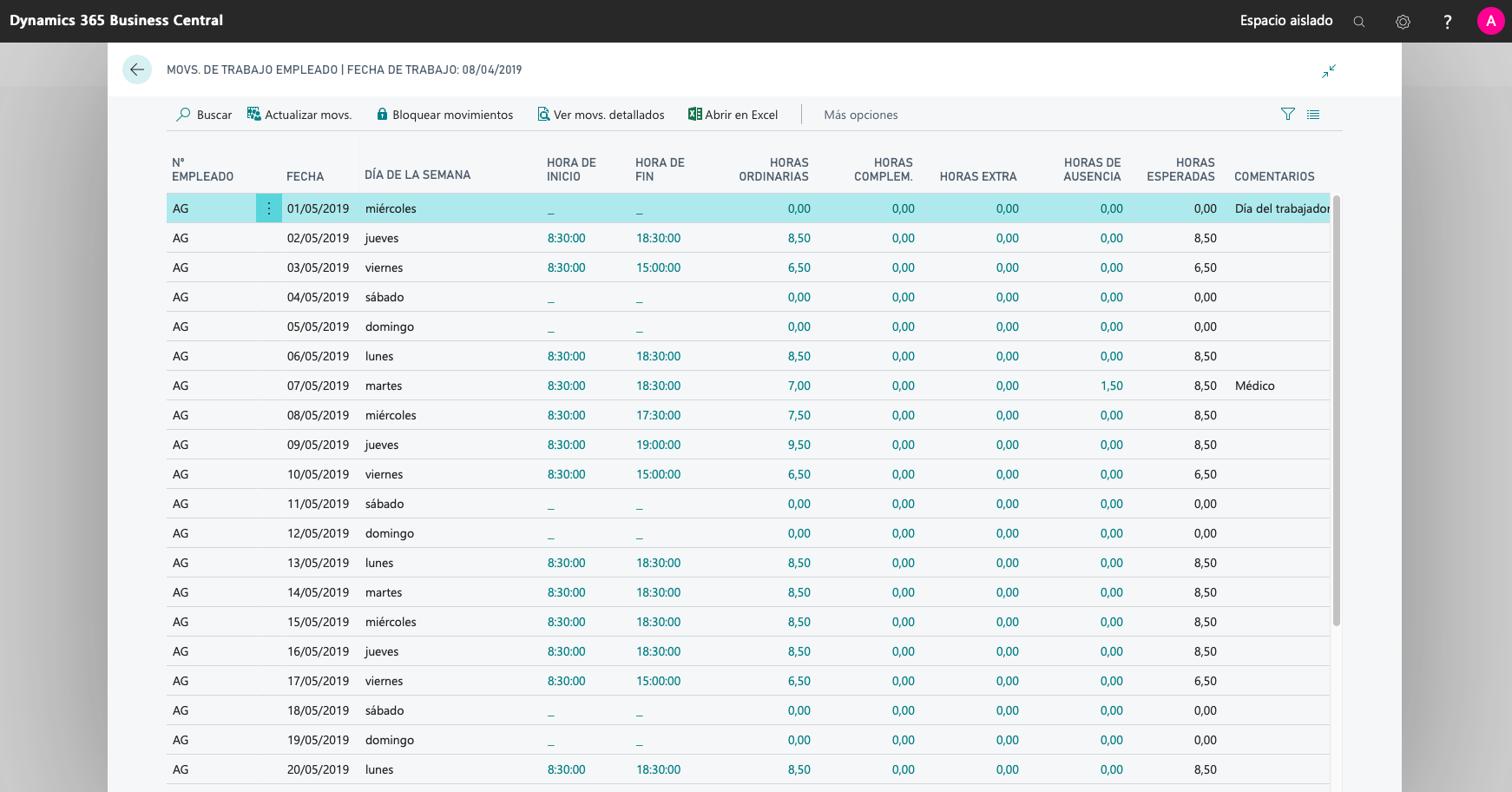The height and width of the screenshot is (792, 1512).
Task: Click the Abrir en Excel icon
Action: click(x=694, y=114)
